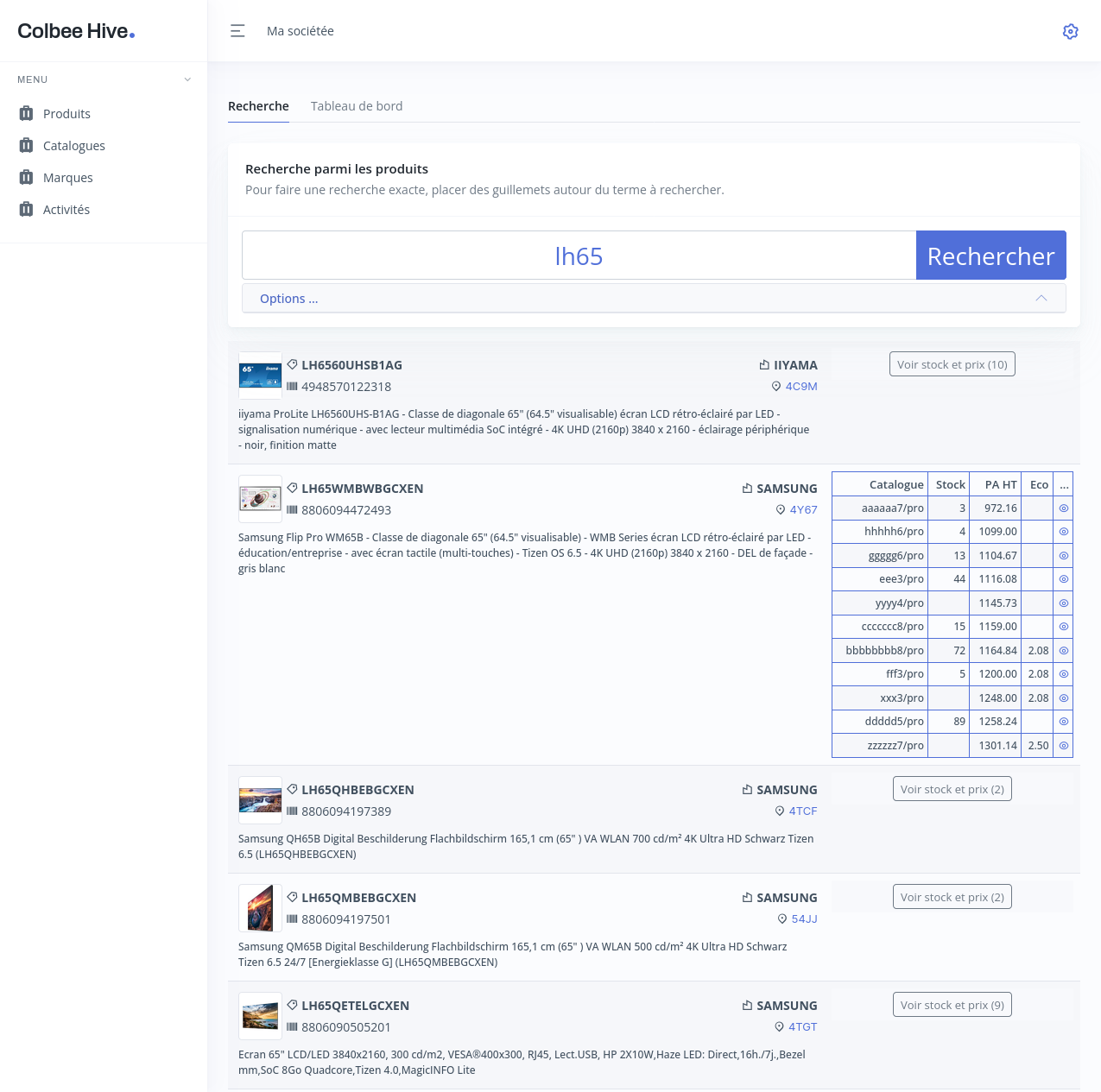The width and height of the screenshot is (1101, 1092).
Task: Click the barcode icon beside 4948570122318
Action: pos(292,387)
